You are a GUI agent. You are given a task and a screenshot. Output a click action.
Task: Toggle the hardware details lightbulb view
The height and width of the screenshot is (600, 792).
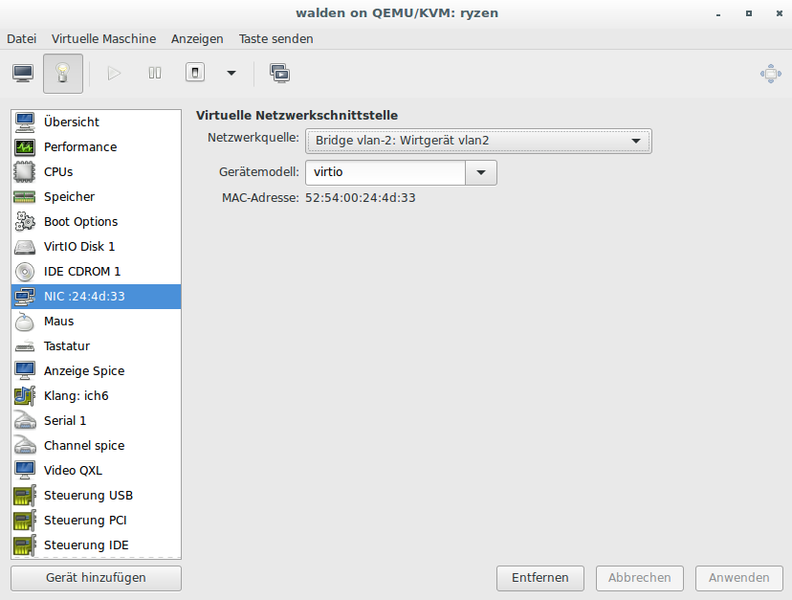62,73
